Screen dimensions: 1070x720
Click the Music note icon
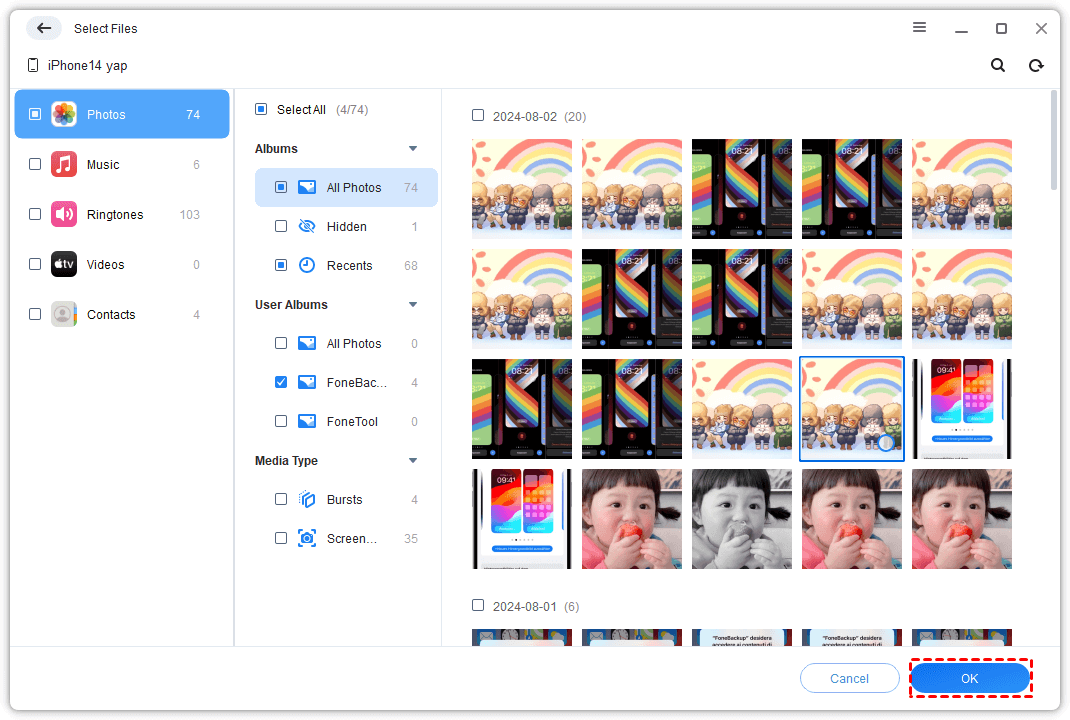coord(64,164)
